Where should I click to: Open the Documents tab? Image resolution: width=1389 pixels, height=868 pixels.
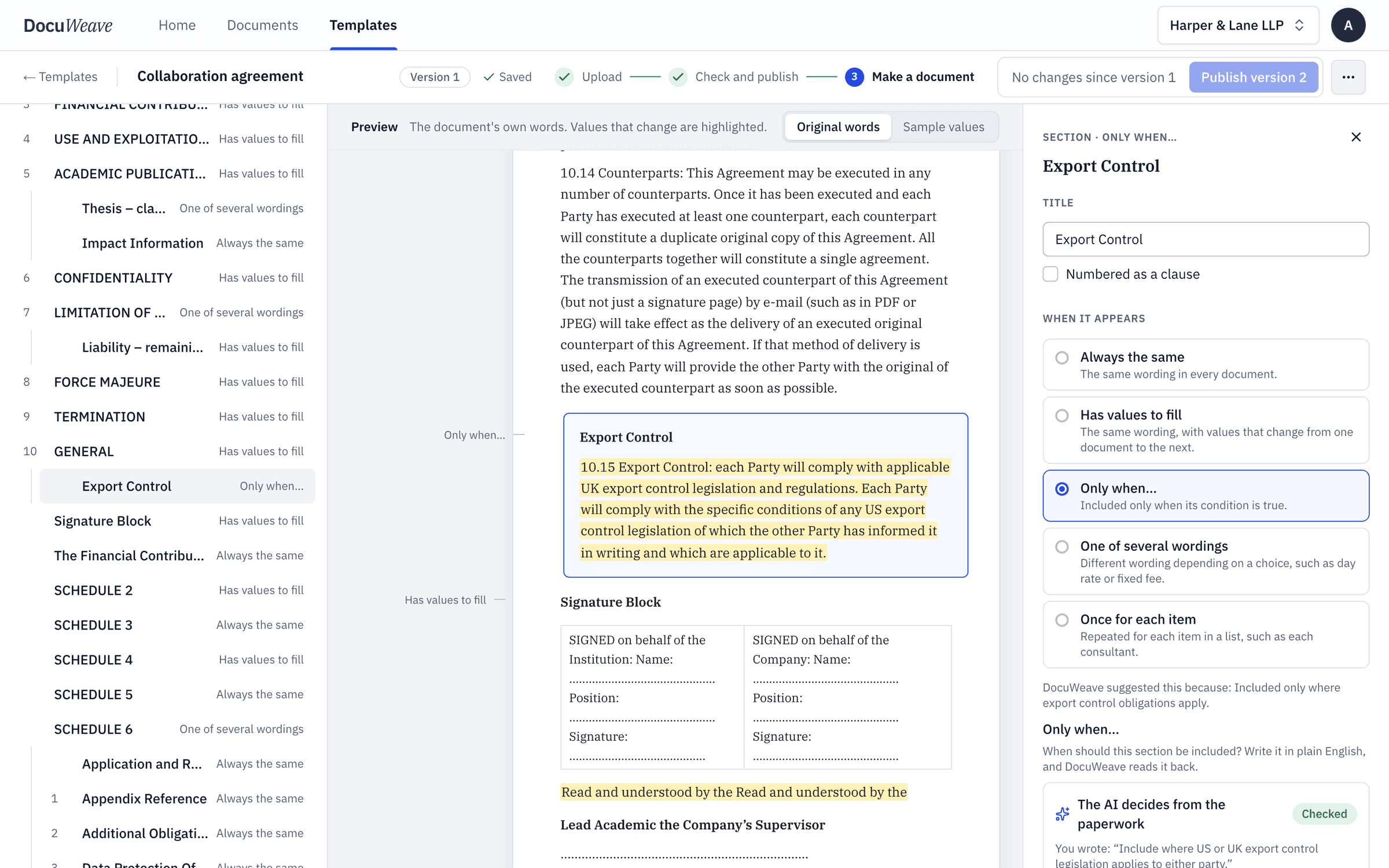[x=262, y=25]
